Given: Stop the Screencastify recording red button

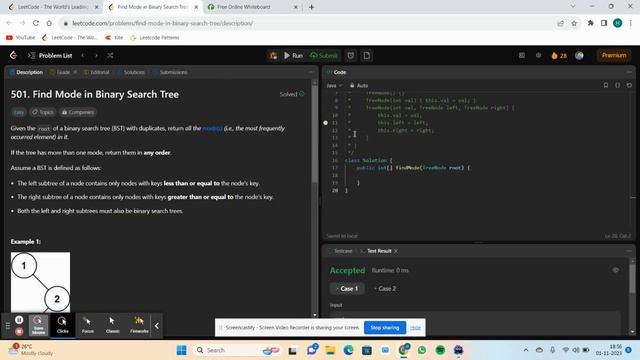Looking at the screenshot, I should click(x=19, y=331).
